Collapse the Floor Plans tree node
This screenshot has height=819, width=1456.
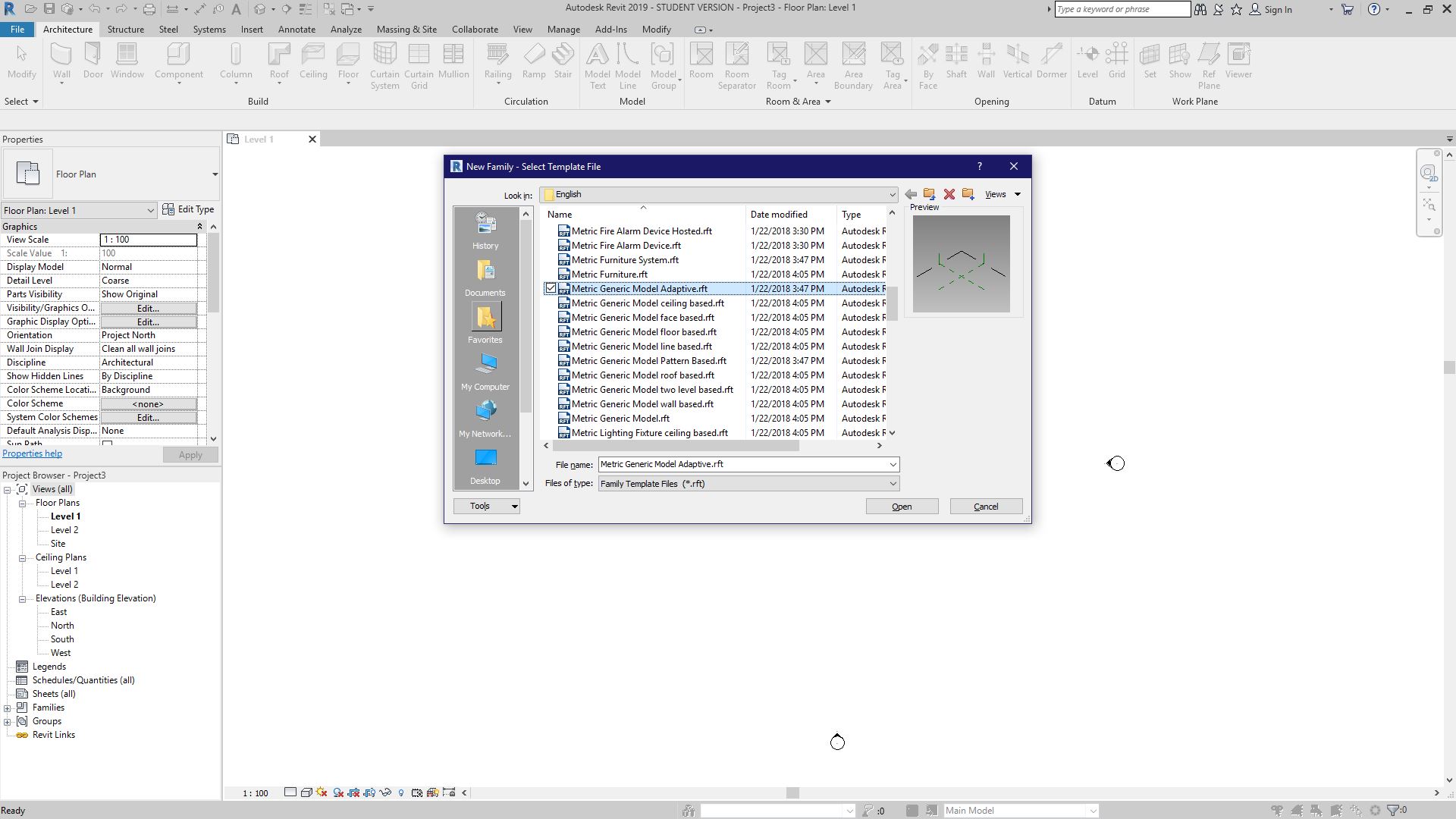point(23,504)
